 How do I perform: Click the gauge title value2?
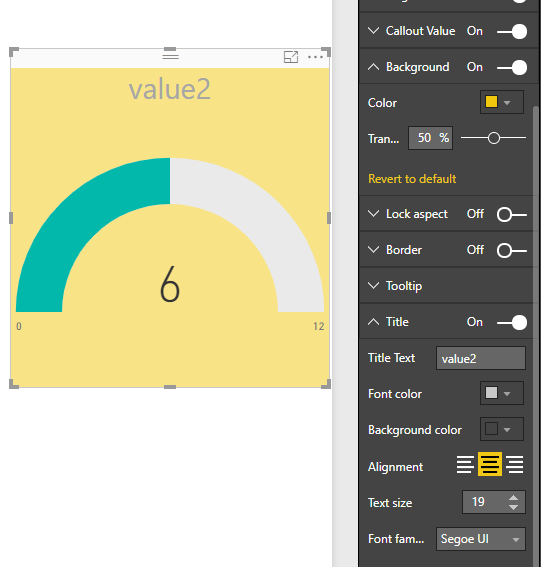[170, 89]
